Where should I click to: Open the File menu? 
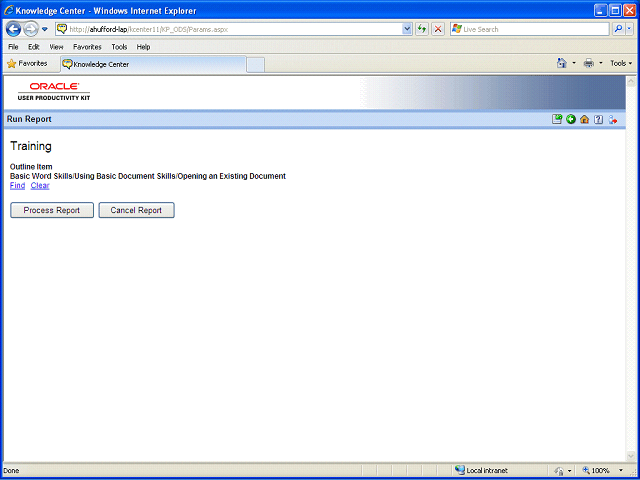(13, 47)
